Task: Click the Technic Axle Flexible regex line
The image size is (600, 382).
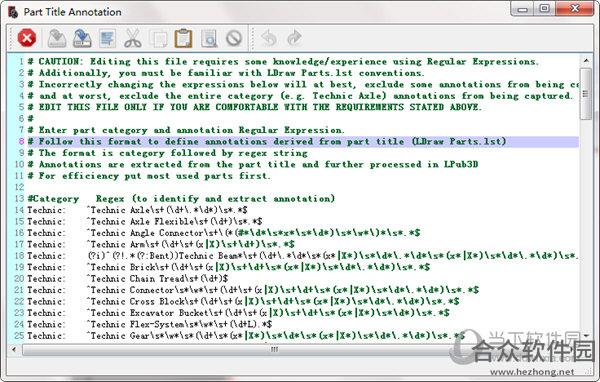Action: click(x=175, y=222)
